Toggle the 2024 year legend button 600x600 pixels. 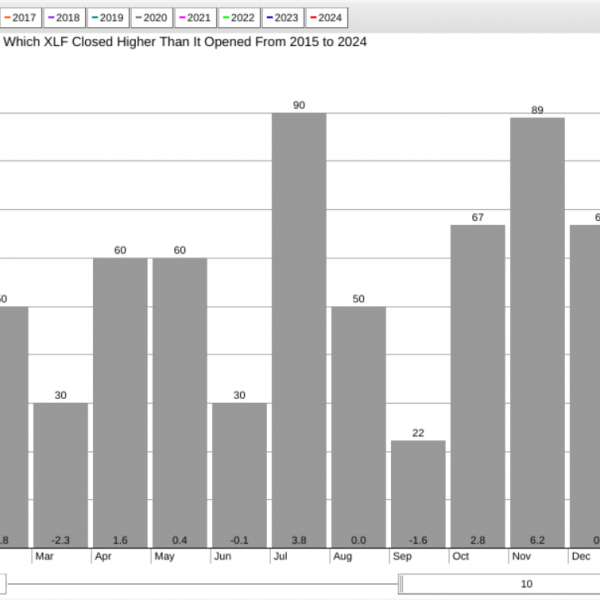(x=327, y=18)
